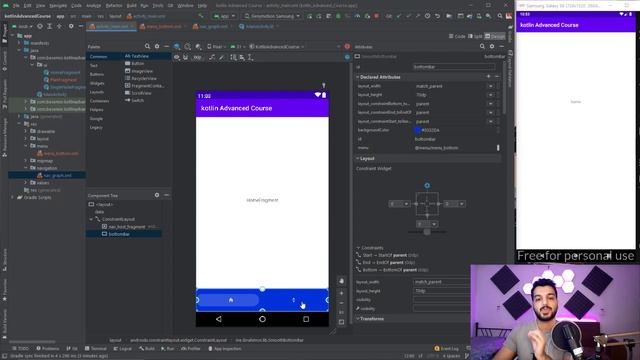Expand the Transforms section
640x360 pixels.
tap(358, 318)
